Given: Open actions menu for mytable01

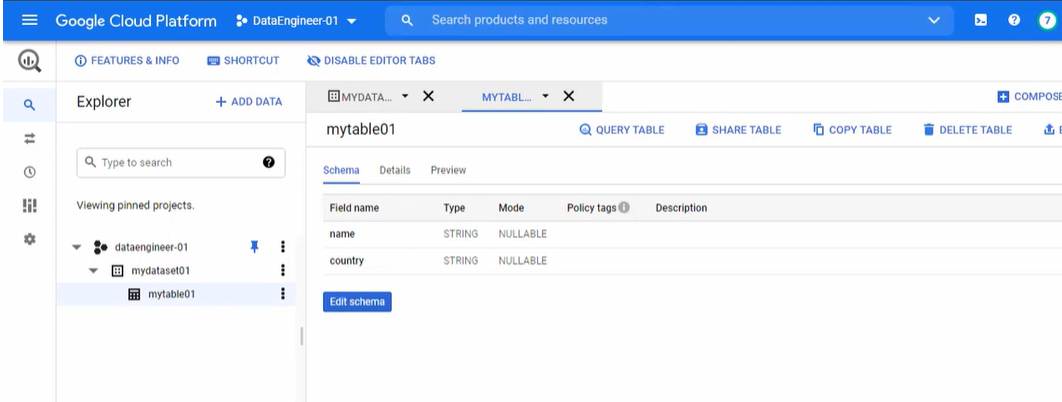Looking at the screenshot, I should tap(283, 294).
